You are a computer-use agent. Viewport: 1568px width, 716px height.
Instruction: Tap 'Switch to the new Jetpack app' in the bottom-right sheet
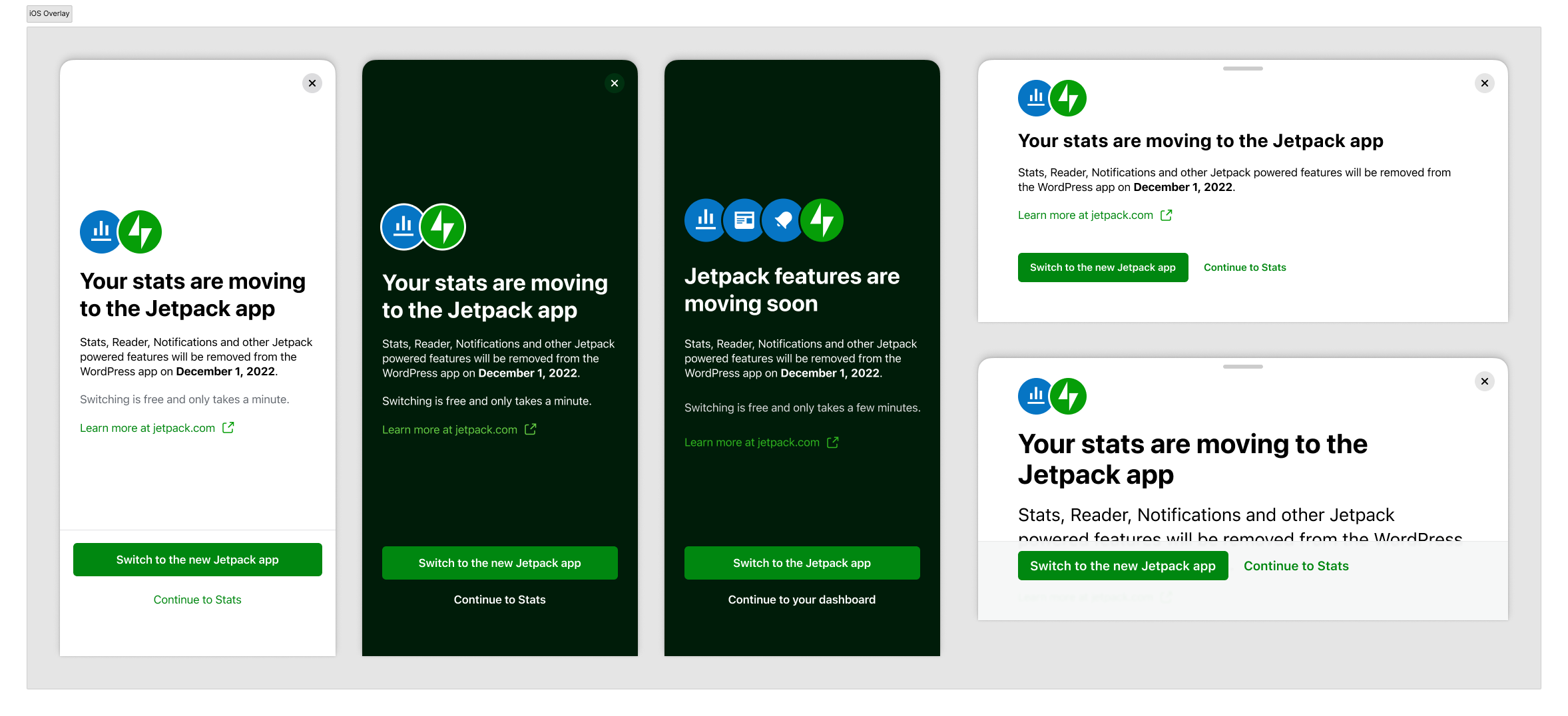1123,566
